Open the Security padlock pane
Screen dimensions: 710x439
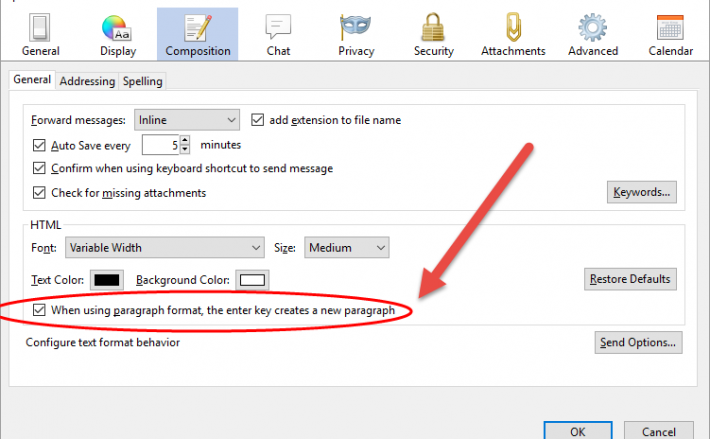[x=433, y=35]
